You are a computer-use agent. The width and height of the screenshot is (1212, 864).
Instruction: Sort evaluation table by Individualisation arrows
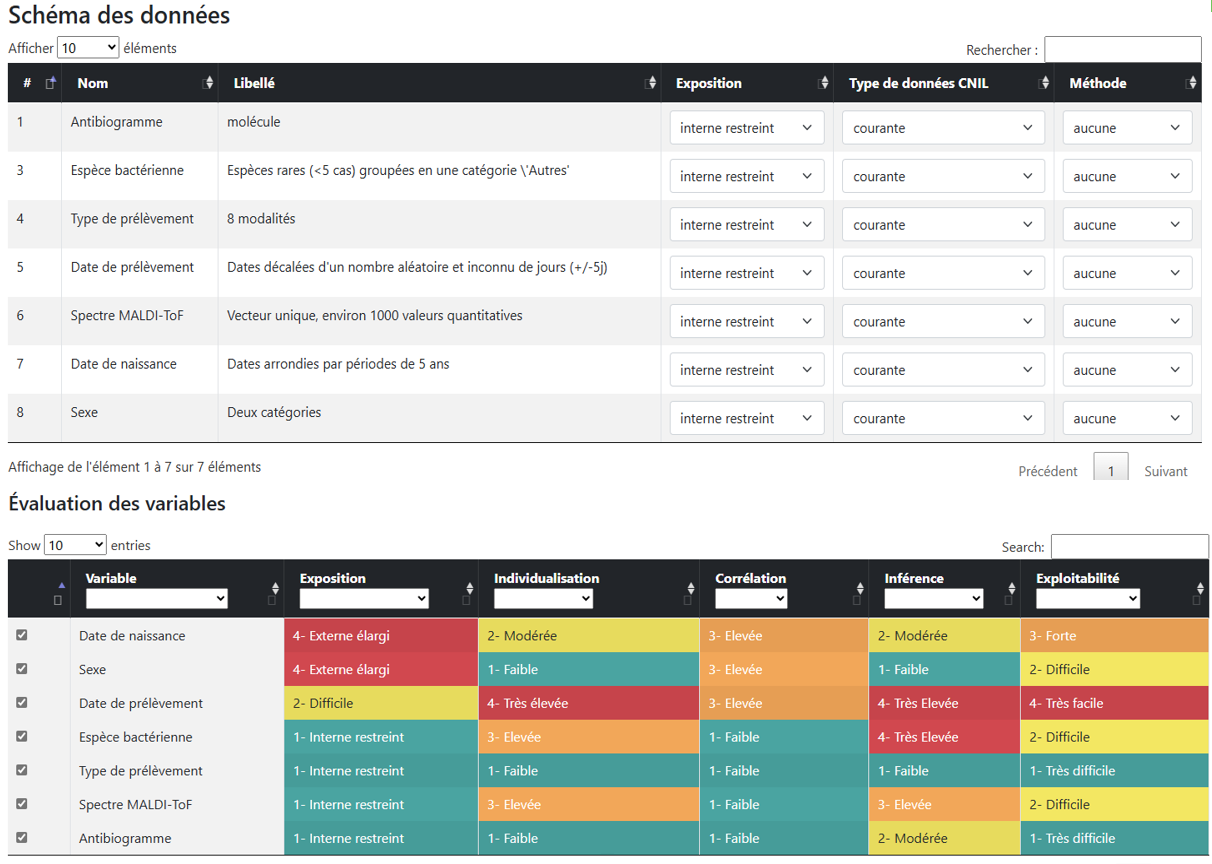[x=691, y=588]
